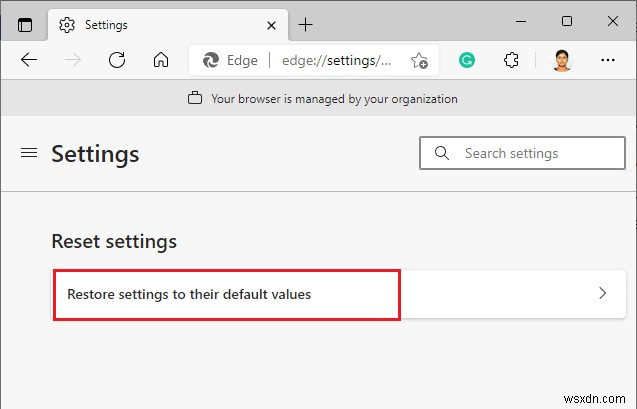This screenshot has height=409, width=637.
Task: Go back to the previous page
Action: (29, 60)
